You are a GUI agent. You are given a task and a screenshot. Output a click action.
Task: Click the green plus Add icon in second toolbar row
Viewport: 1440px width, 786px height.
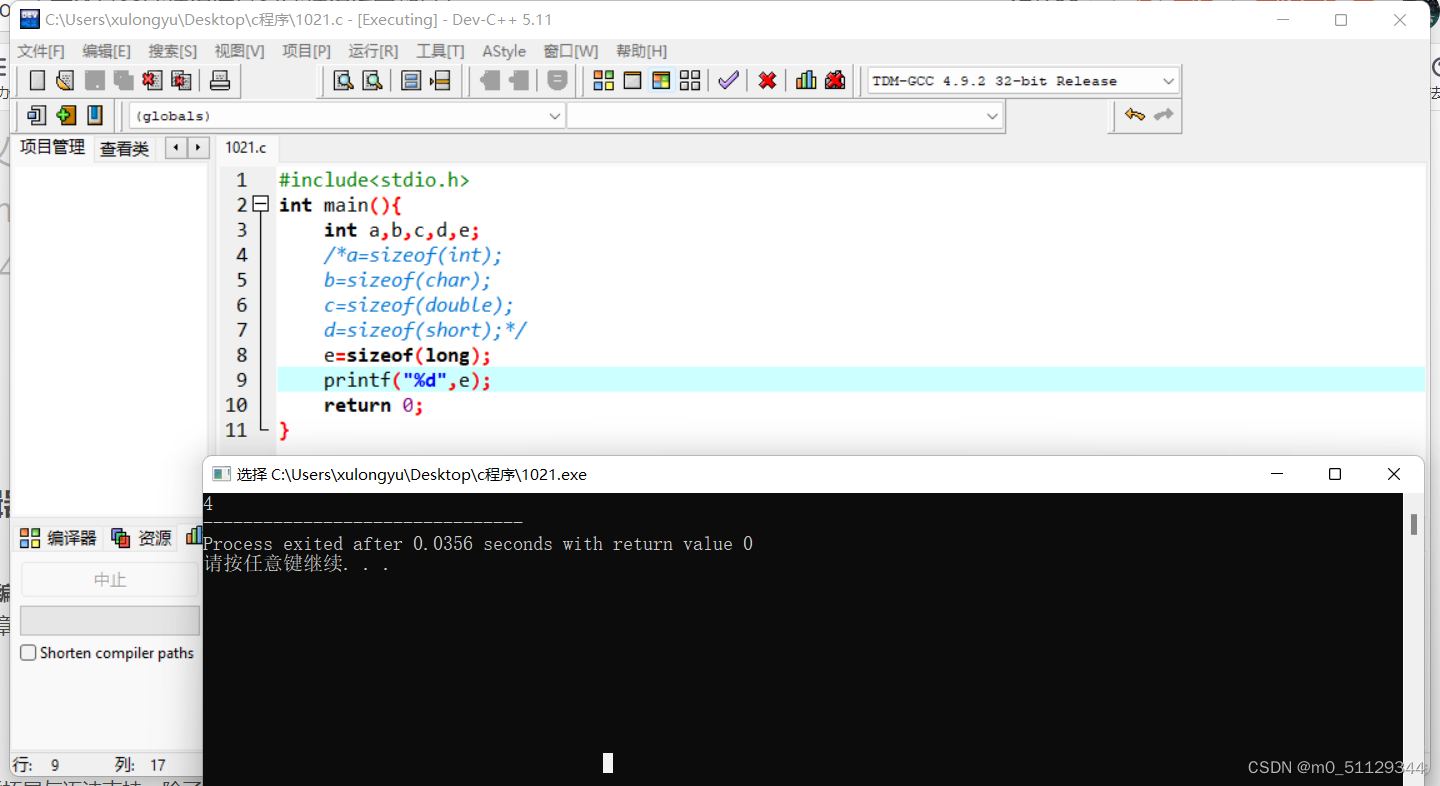pyautogui.click(x=66, y=116)
